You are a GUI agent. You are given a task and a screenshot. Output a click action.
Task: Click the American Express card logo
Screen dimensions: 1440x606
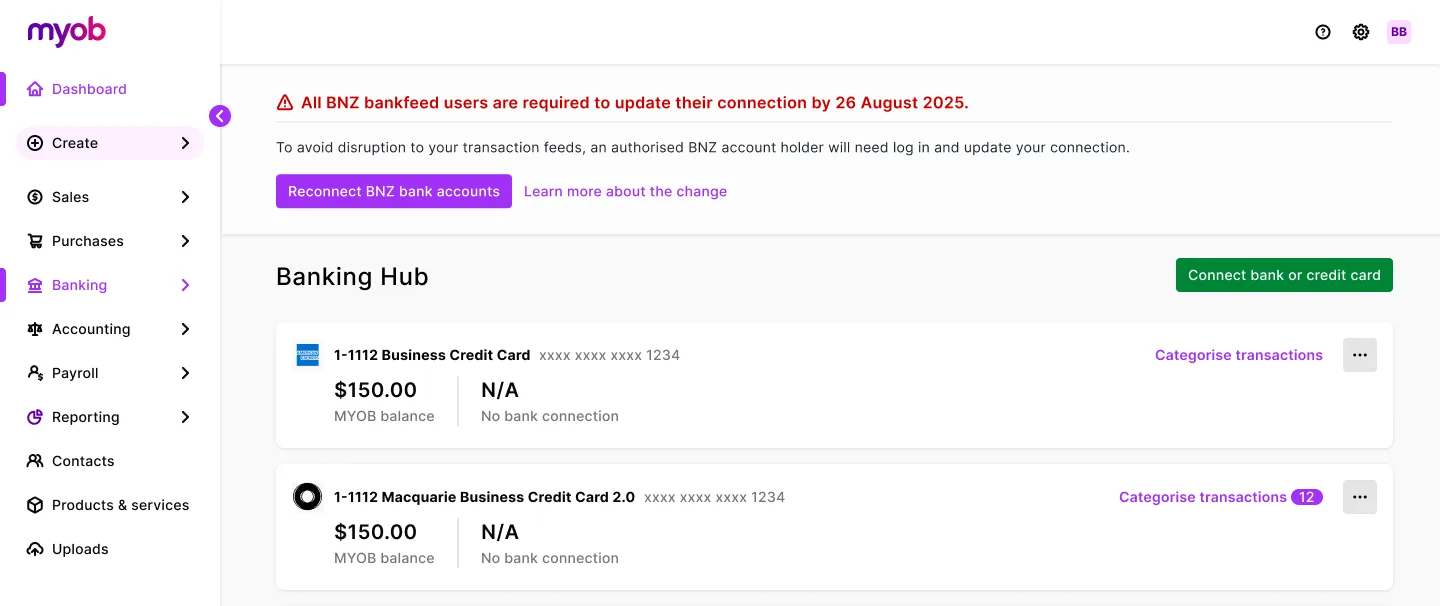(x=307, y=355)
